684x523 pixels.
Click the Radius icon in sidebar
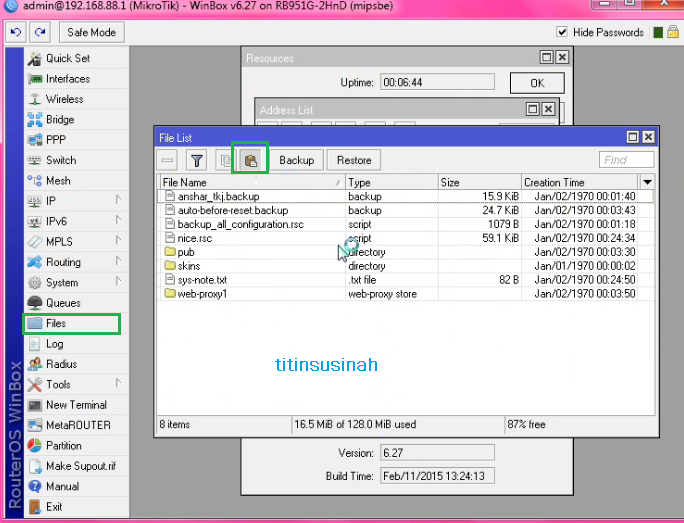[34, 364]
